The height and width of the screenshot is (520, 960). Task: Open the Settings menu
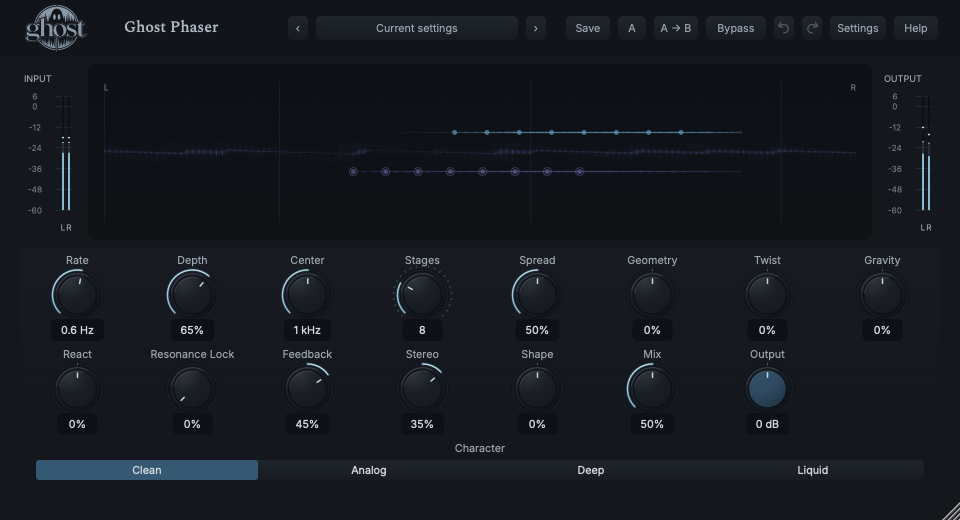857,28
